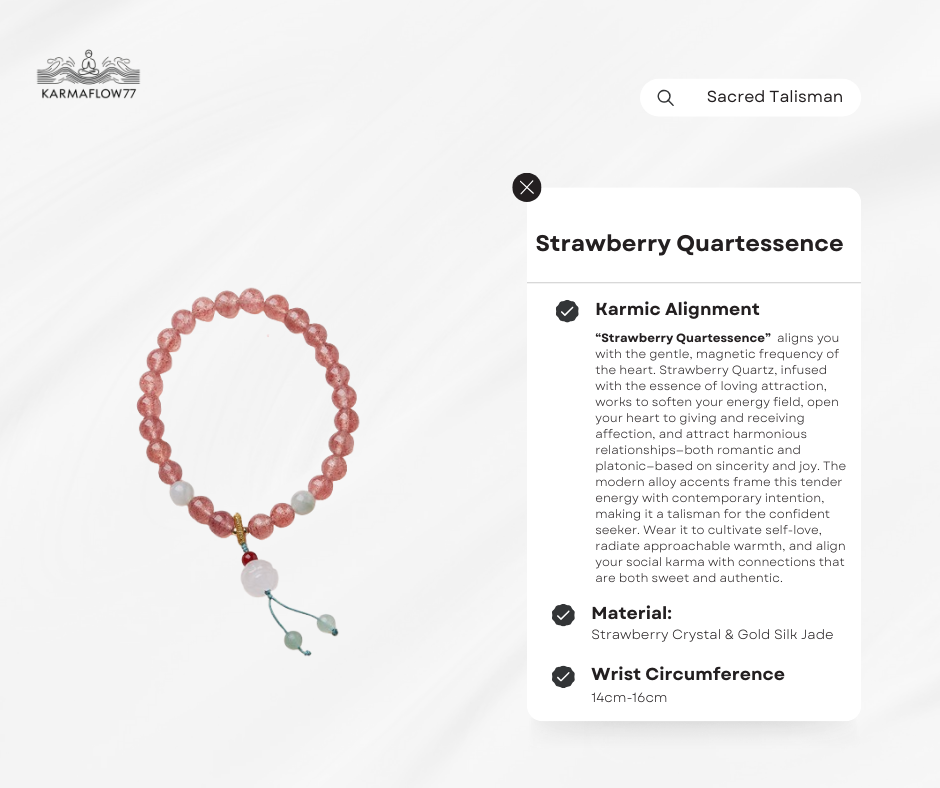Click the Sacred Talisman search text
Image resolution: width=940 pixels, height=788 pixels.
775,97
